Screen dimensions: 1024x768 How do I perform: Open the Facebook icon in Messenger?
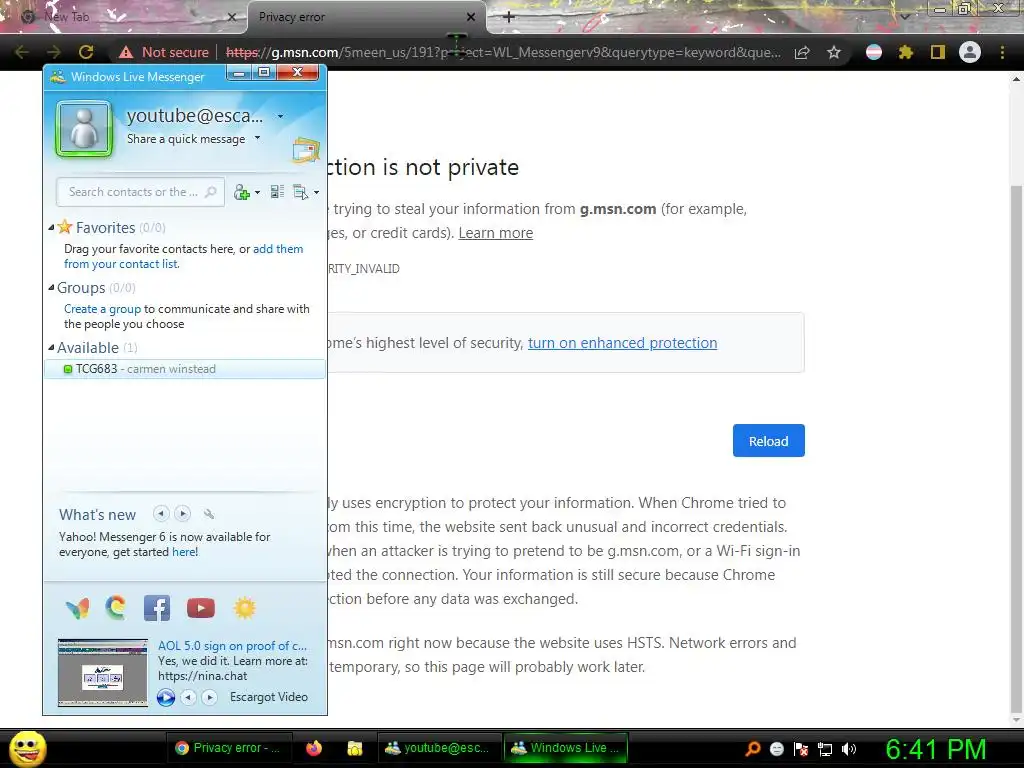click(157, 608)
